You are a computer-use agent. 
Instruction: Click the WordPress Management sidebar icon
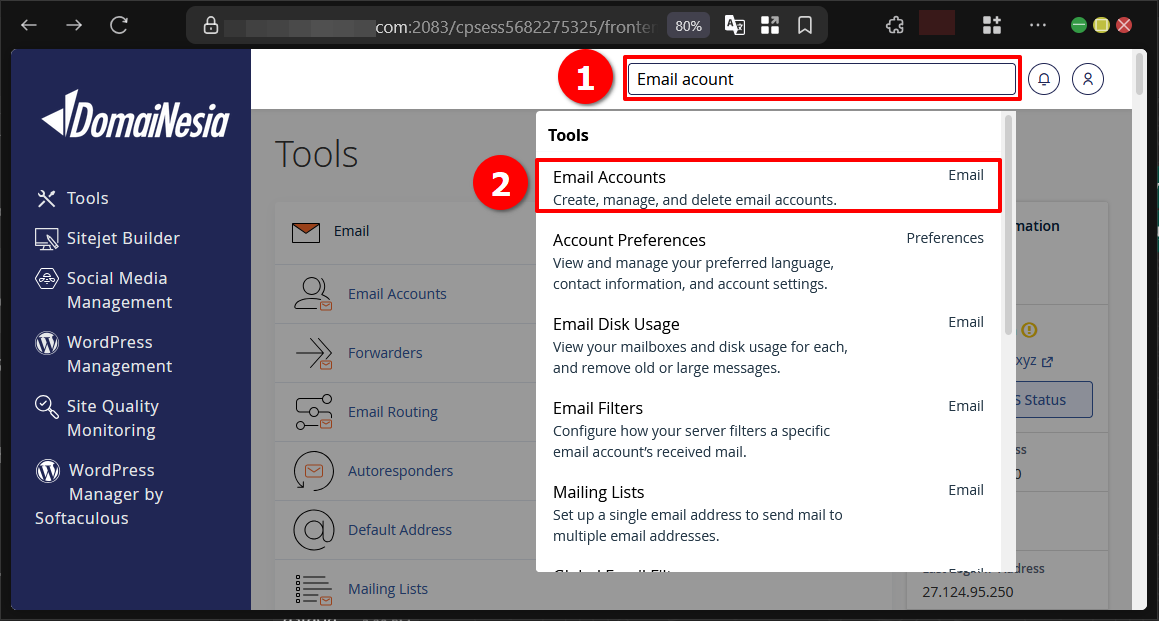(46, 342)
